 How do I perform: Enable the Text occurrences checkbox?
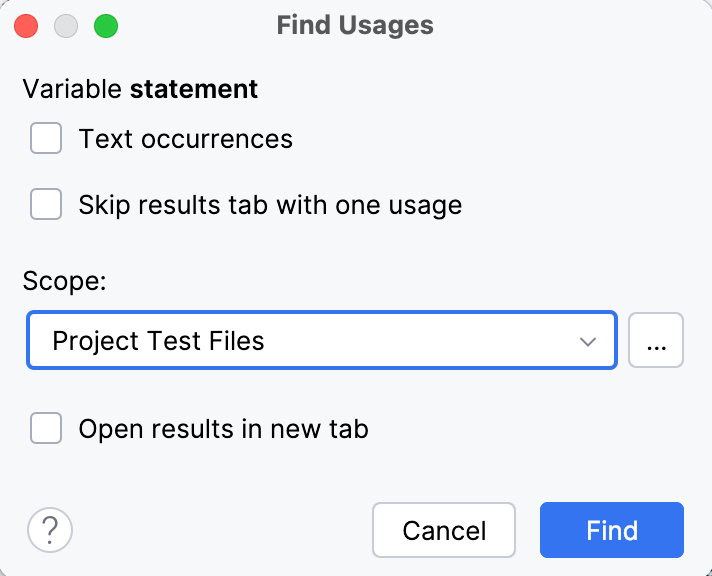pyautogui.click(x=46, y=139)
